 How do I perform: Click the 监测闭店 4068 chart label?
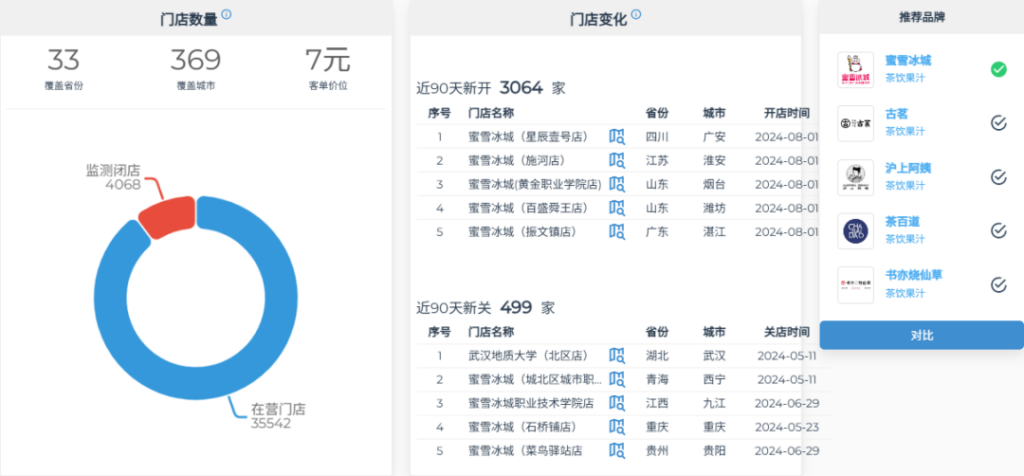tap(114, 177)
